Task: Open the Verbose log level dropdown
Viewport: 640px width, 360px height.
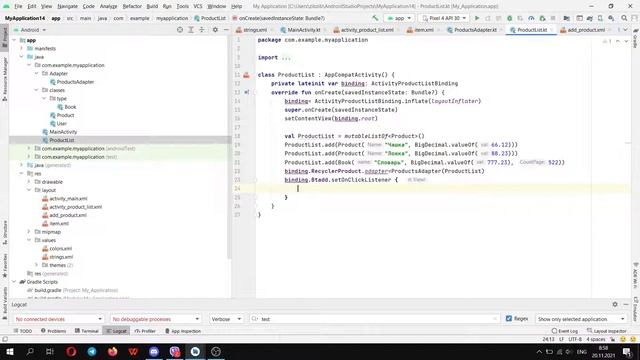Action: (226, 319)
